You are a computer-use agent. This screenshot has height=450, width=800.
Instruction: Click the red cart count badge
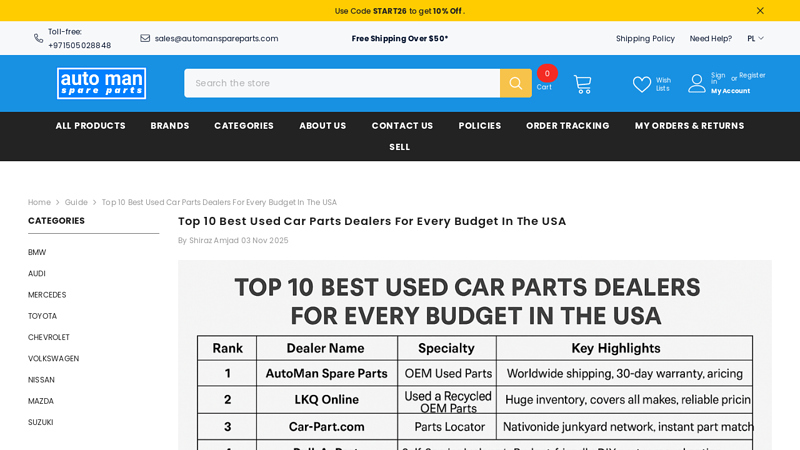(x=547, y=73)
